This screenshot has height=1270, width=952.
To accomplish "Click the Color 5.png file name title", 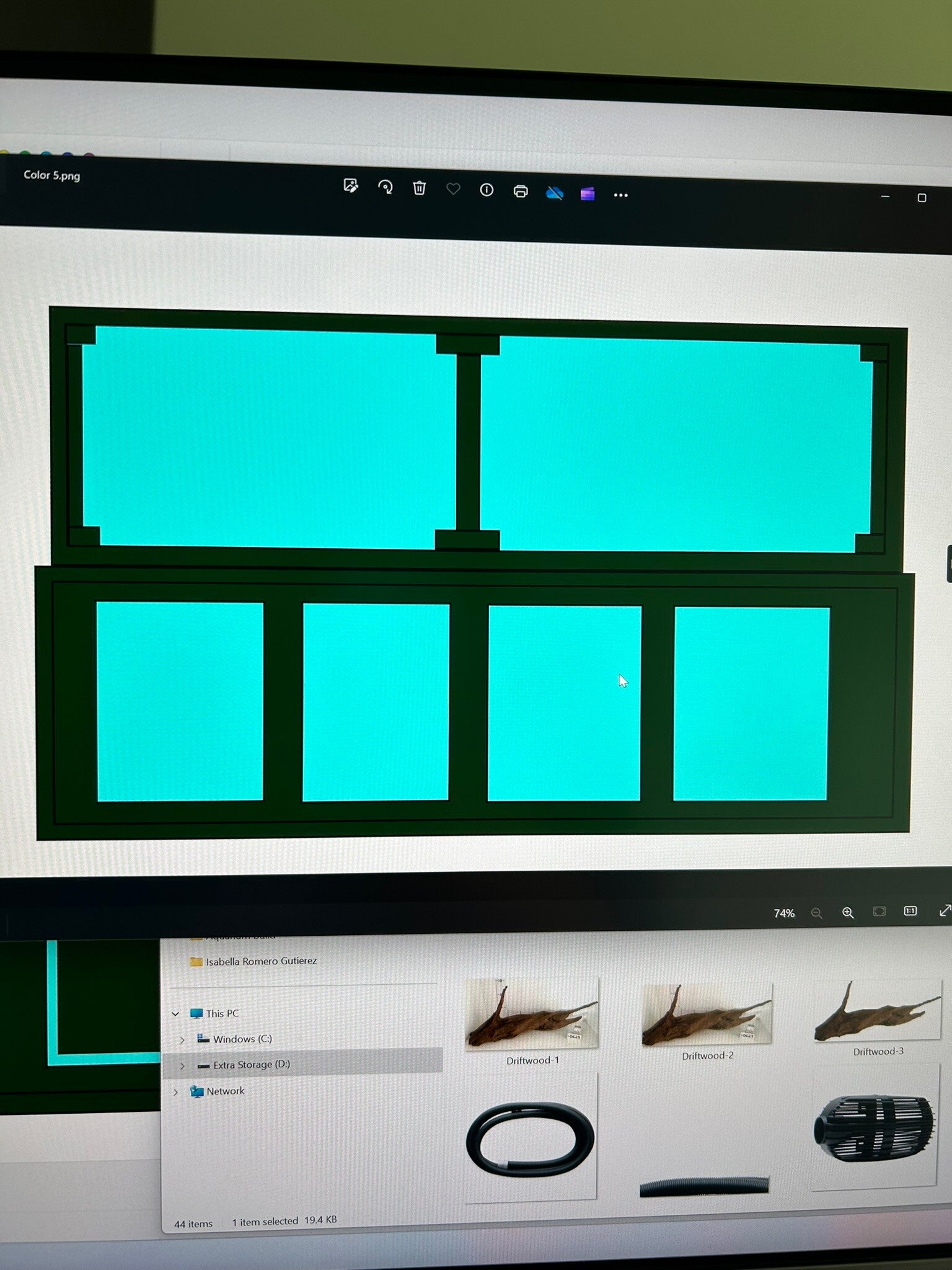I will (x=52, y=175).
